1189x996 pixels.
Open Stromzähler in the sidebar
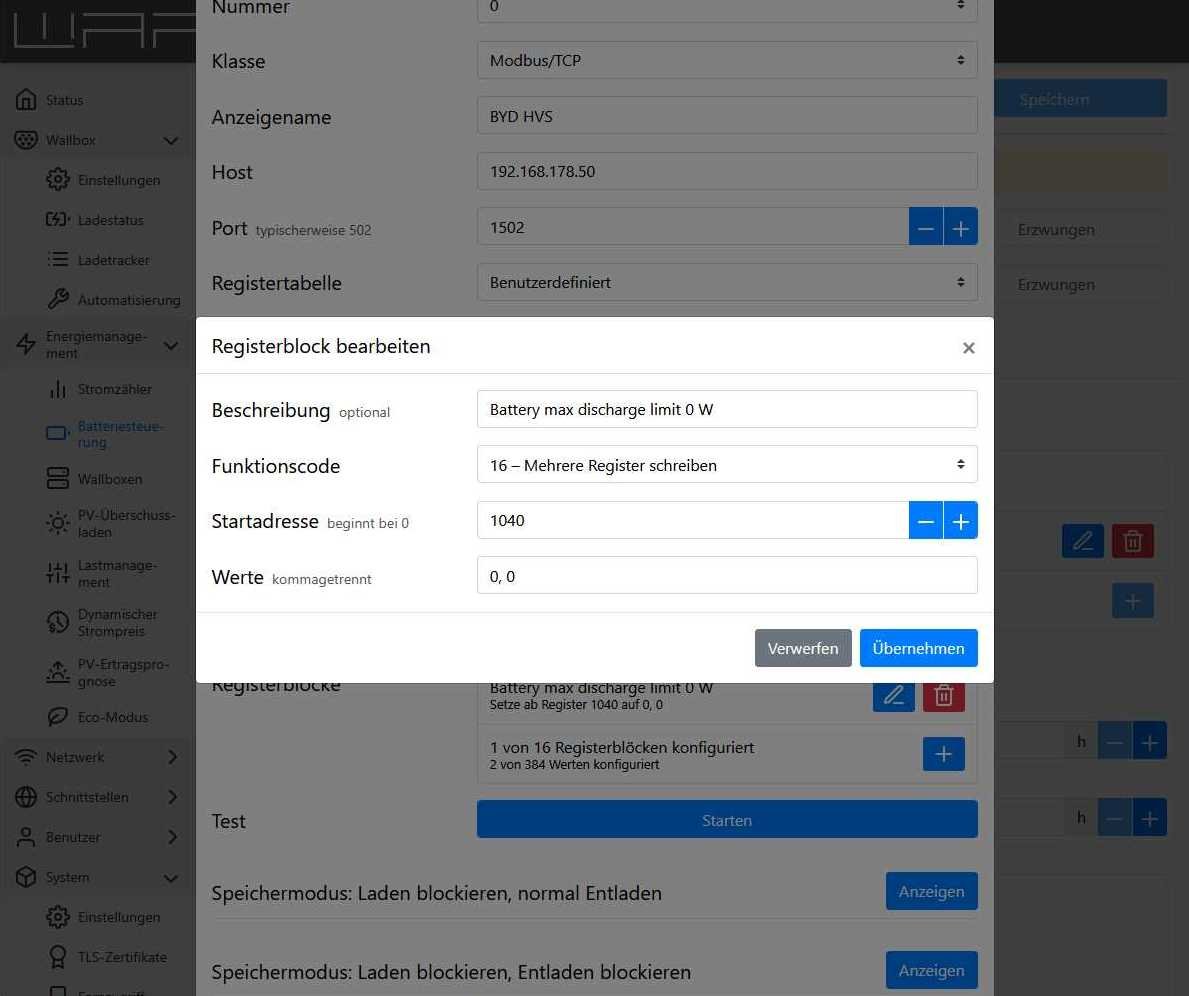114,389
